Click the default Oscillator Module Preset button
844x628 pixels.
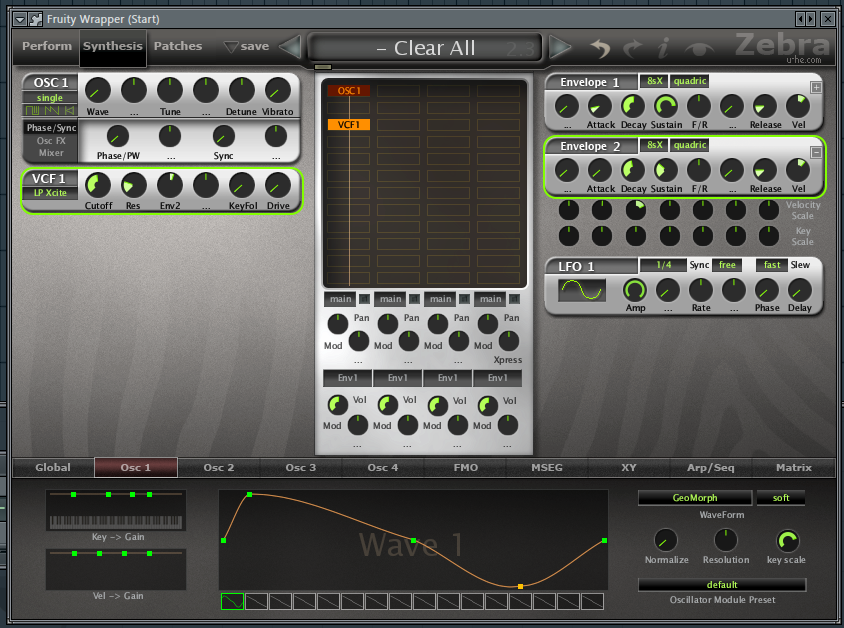pos(722,585)
